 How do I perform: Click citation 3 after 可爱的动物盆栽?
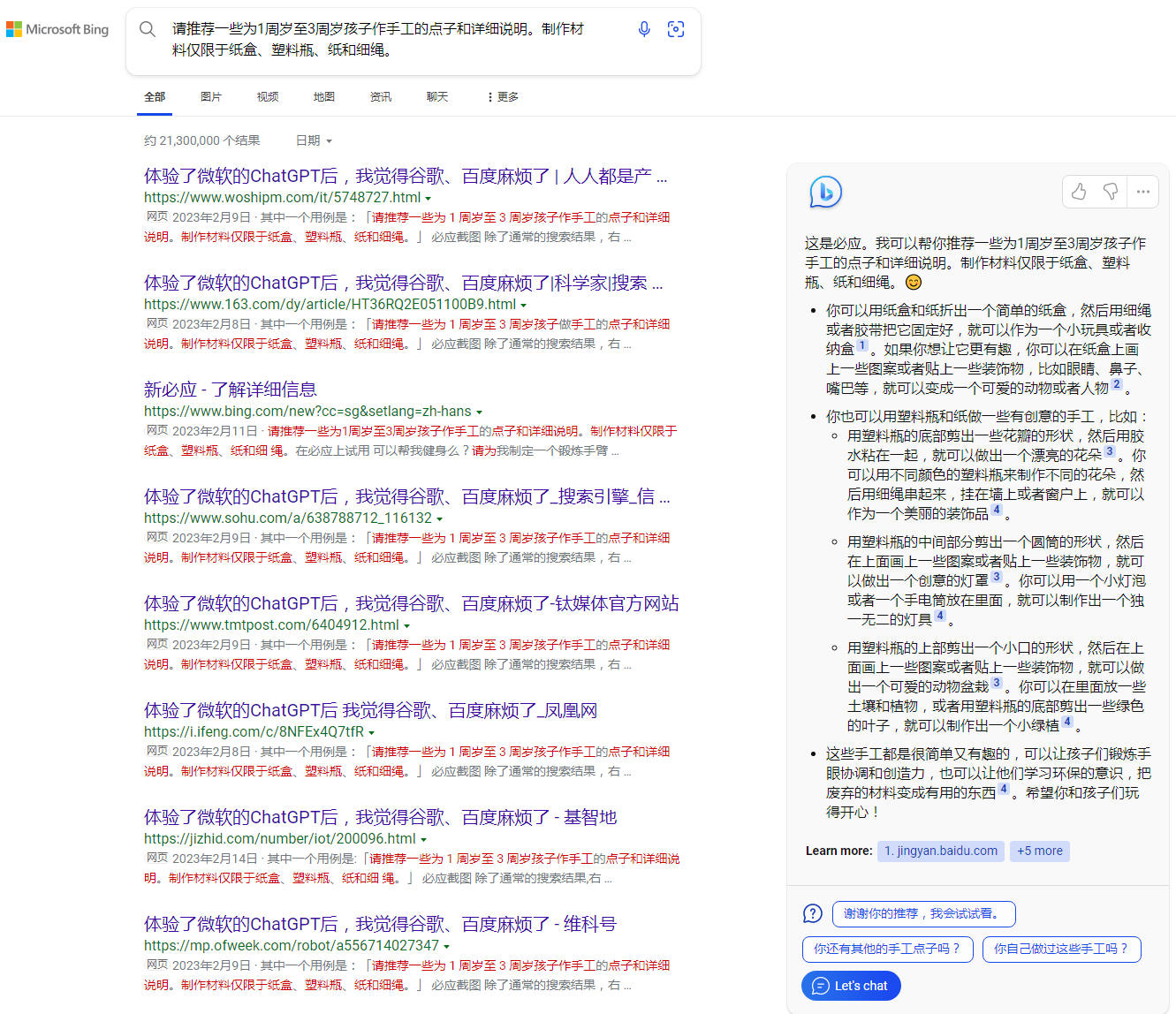tap(997, 683)
